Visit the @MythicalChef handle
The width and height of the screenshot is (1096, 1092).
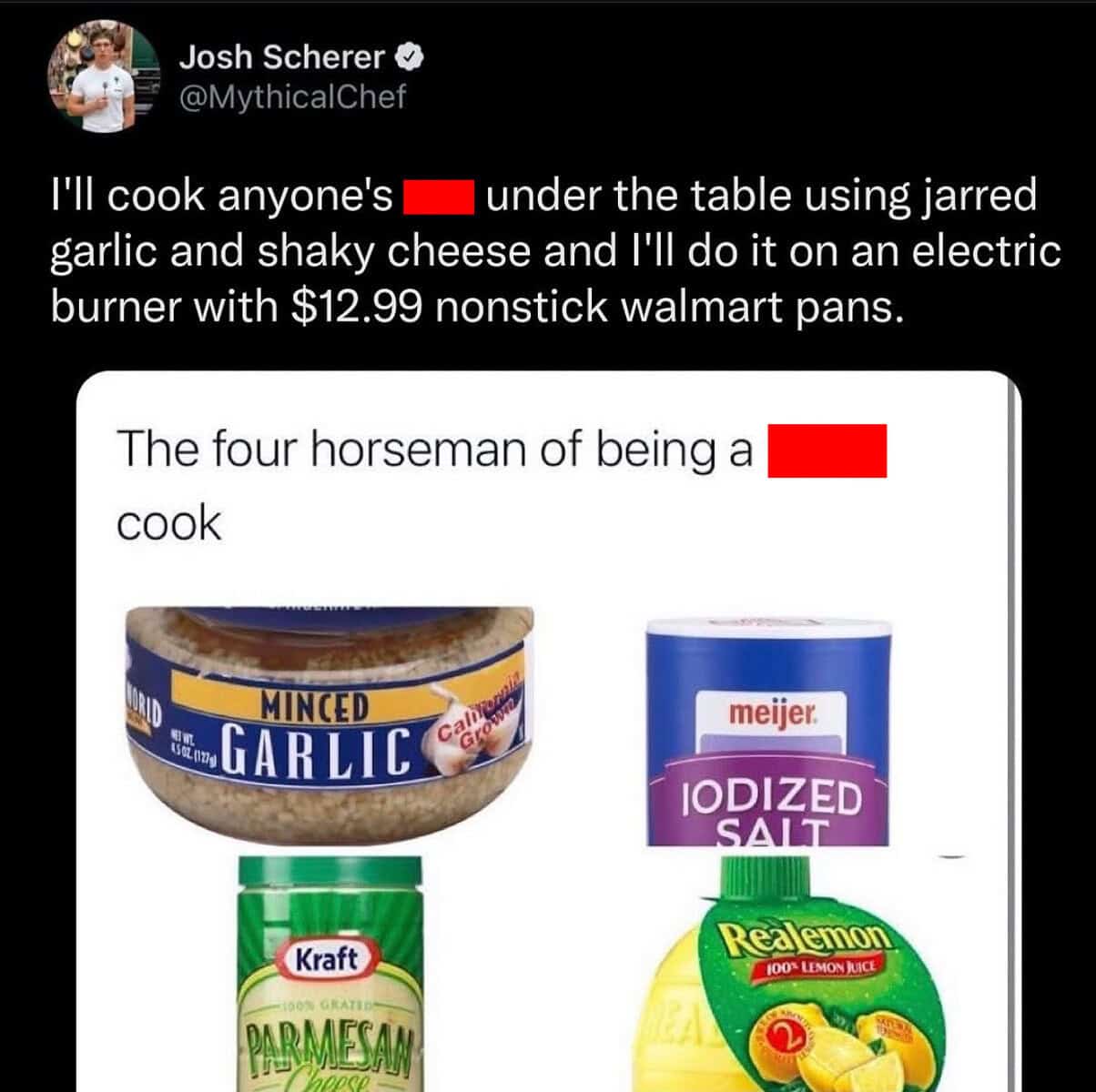[x=292, y=97]
